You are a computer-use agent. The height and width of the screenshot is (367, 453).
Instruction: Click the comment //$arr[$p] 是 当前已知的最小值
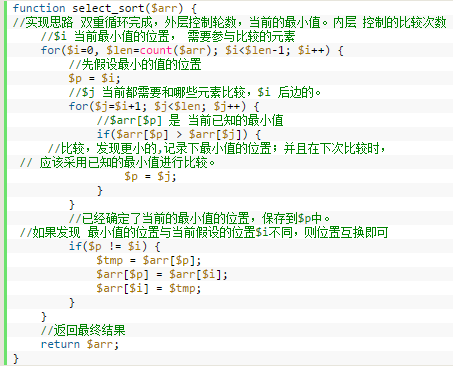[x=190, y=120]
